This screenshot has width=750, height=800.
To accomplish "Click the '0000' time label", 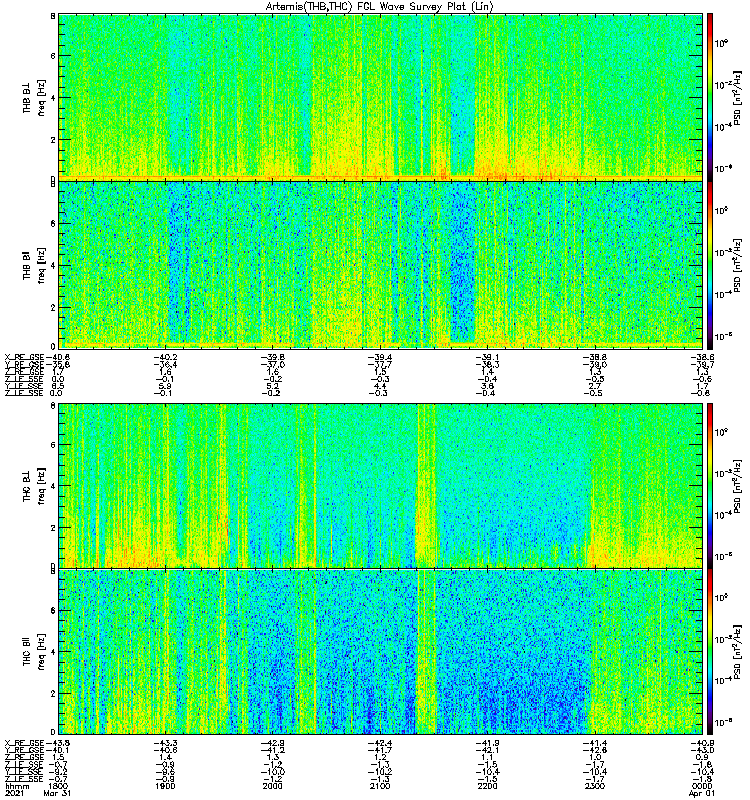I will tap(702, 786).
